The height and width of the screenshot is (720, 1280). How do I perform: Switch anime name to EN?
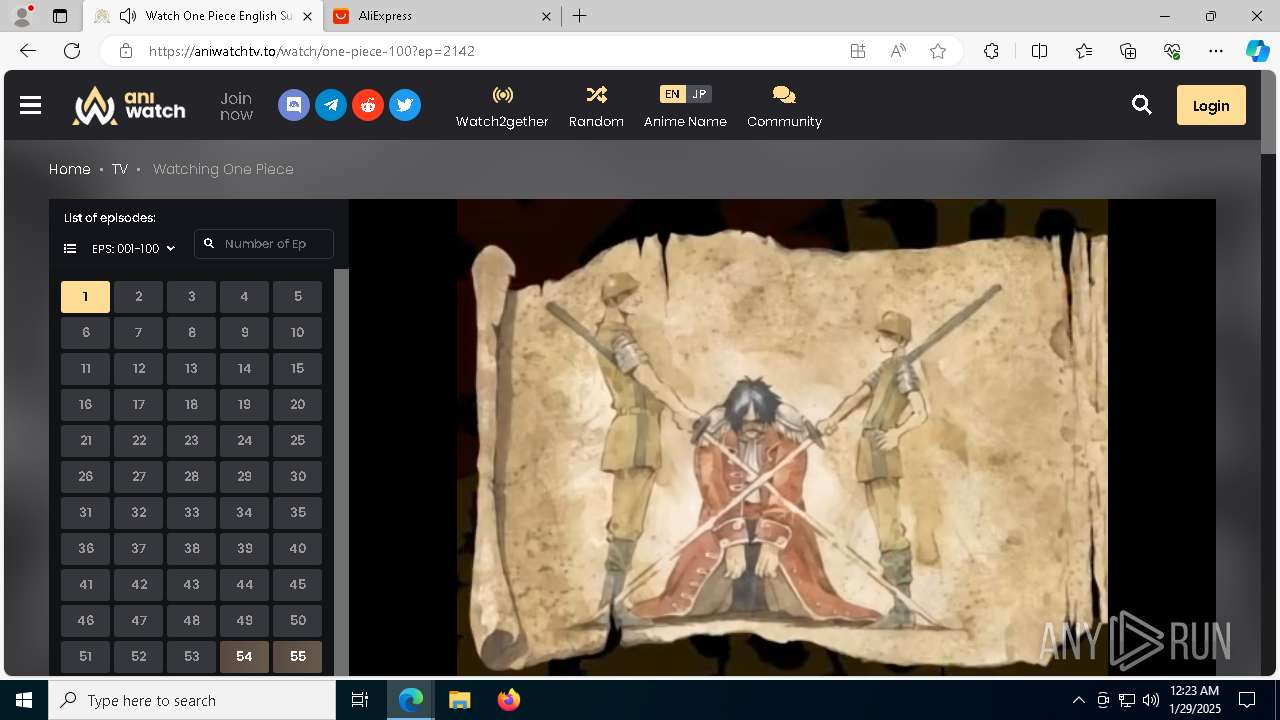(672, 94)
